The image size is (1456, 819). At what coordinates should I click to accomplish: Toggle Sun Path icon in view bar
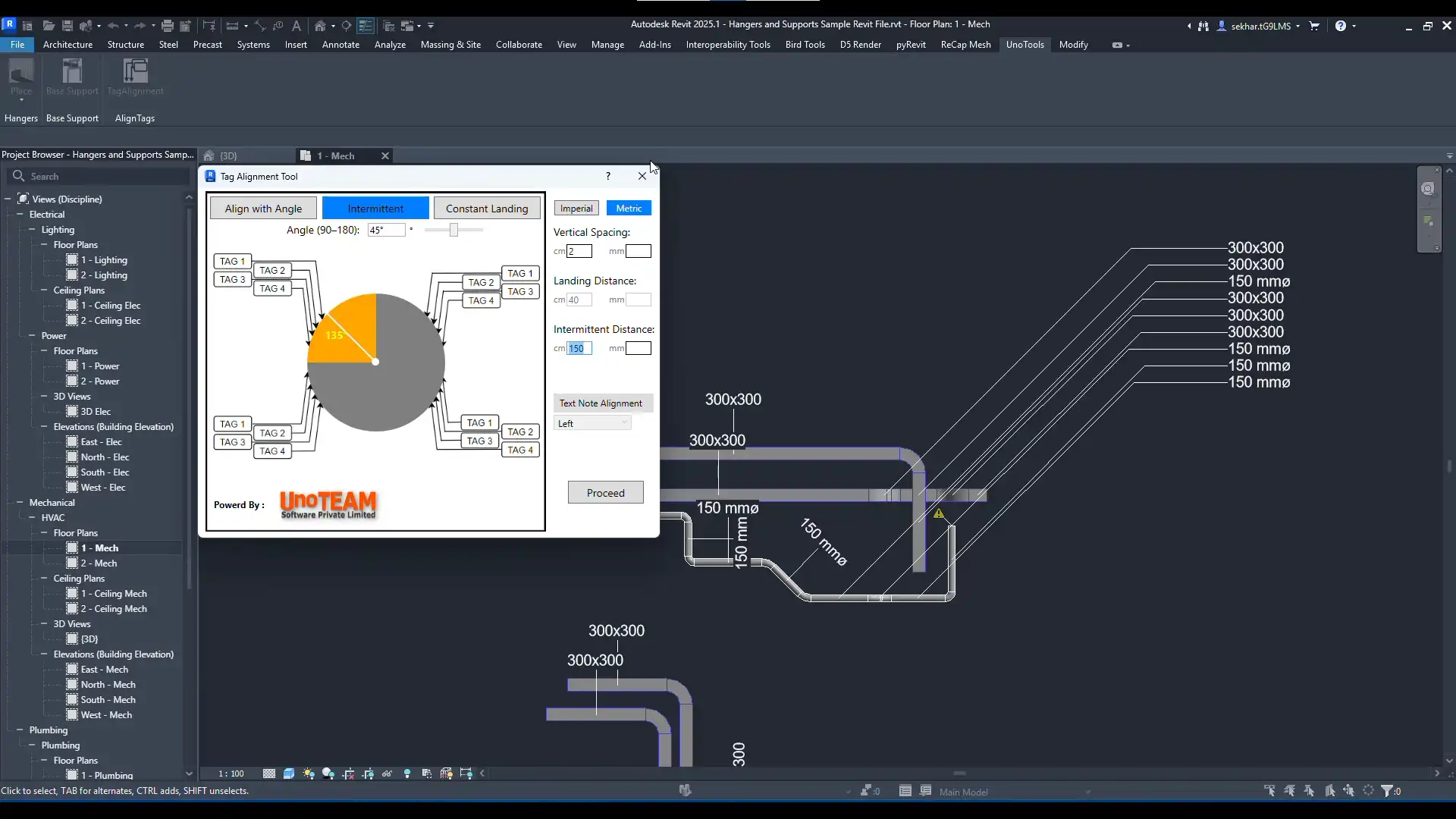(x=309, y=773)
